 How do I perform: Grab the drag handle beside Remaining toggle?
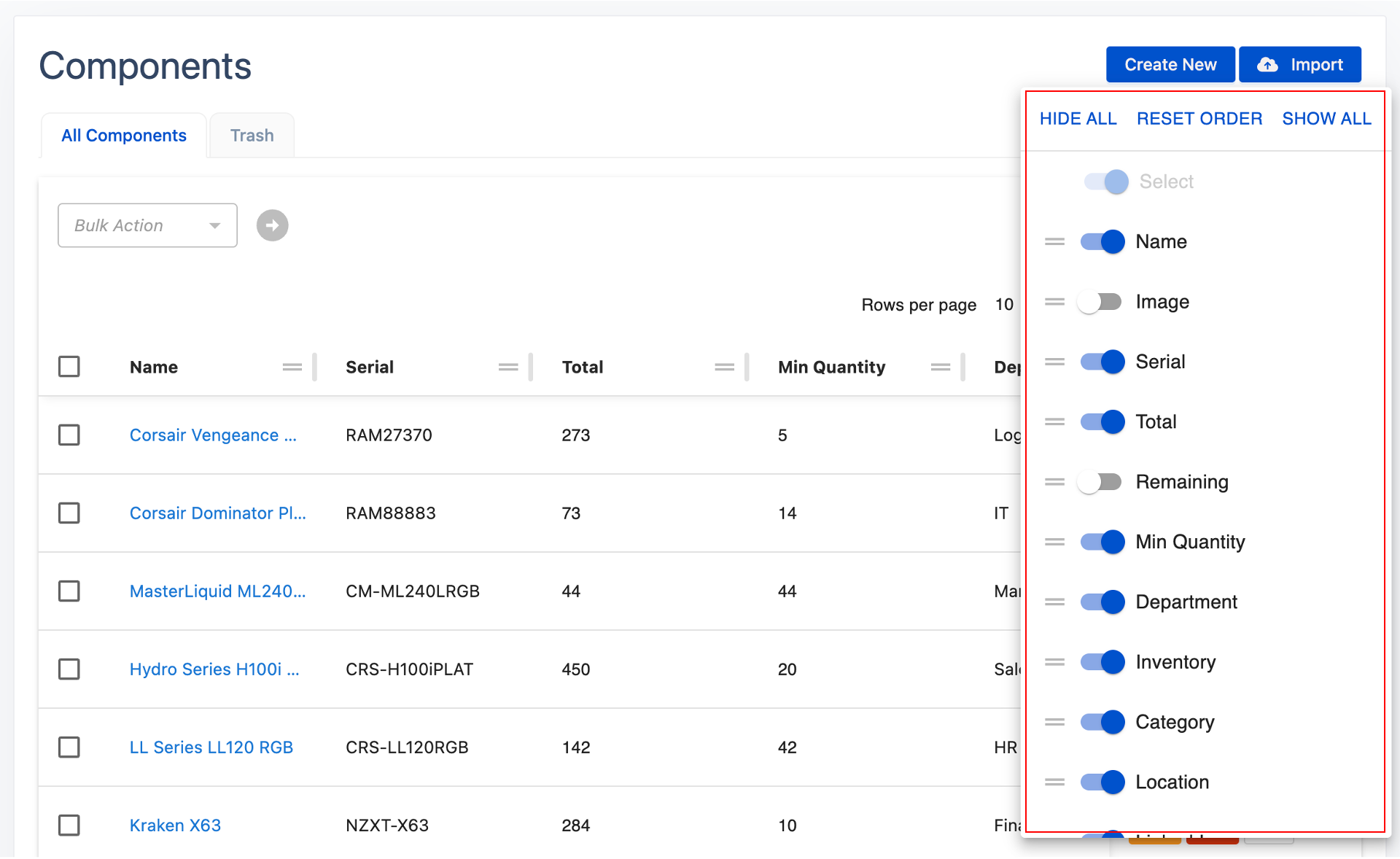tap(1054, 482)
